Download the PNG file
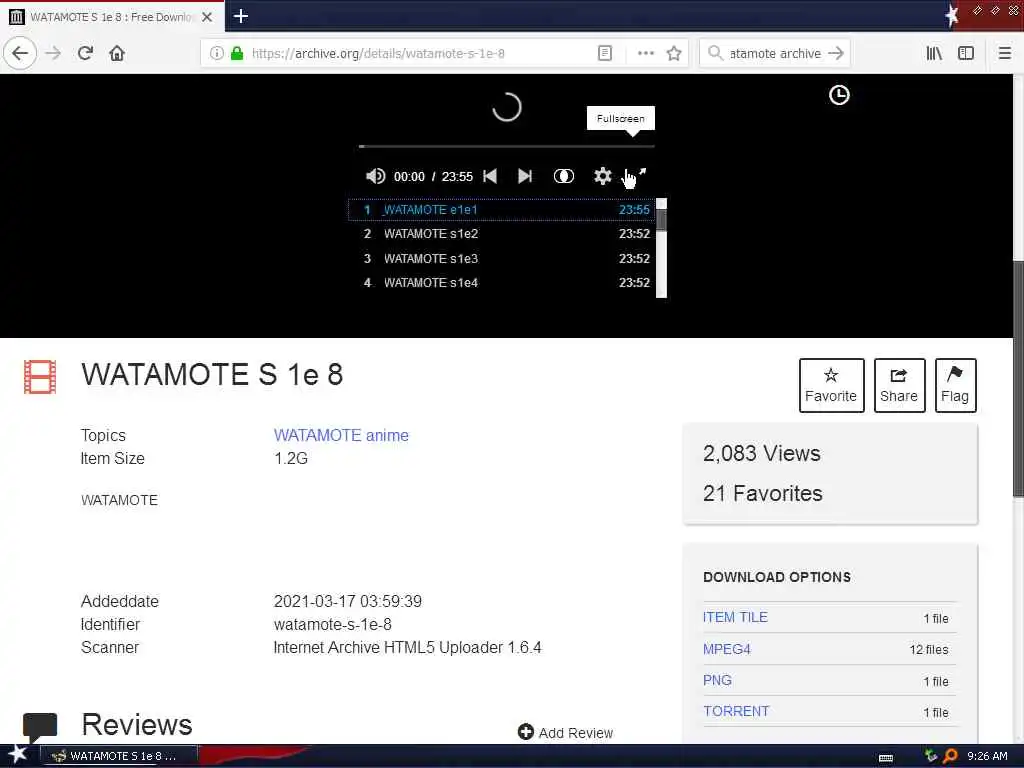This screenshot has height=768, width=1024. (717, 680)
